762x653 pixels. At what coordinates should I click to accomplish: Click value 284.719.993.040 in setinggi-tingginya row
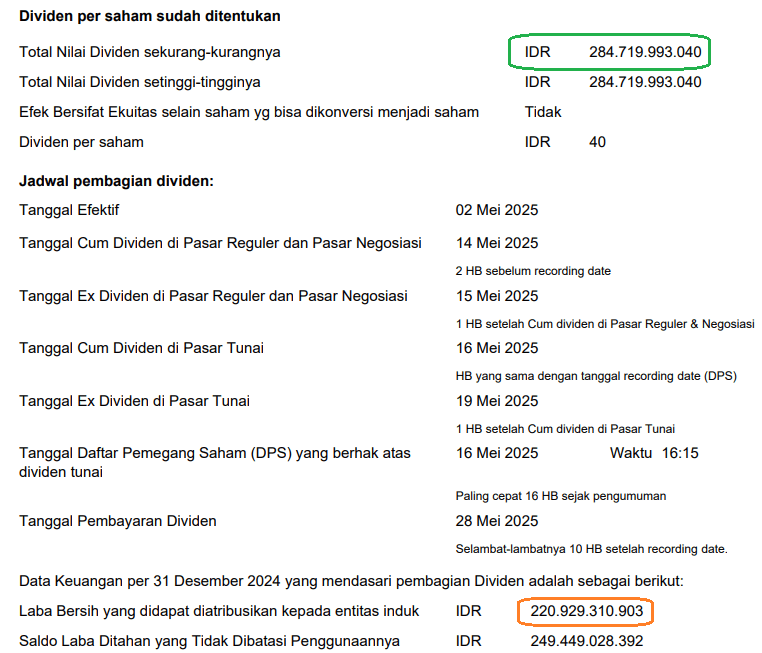(645, 82)
